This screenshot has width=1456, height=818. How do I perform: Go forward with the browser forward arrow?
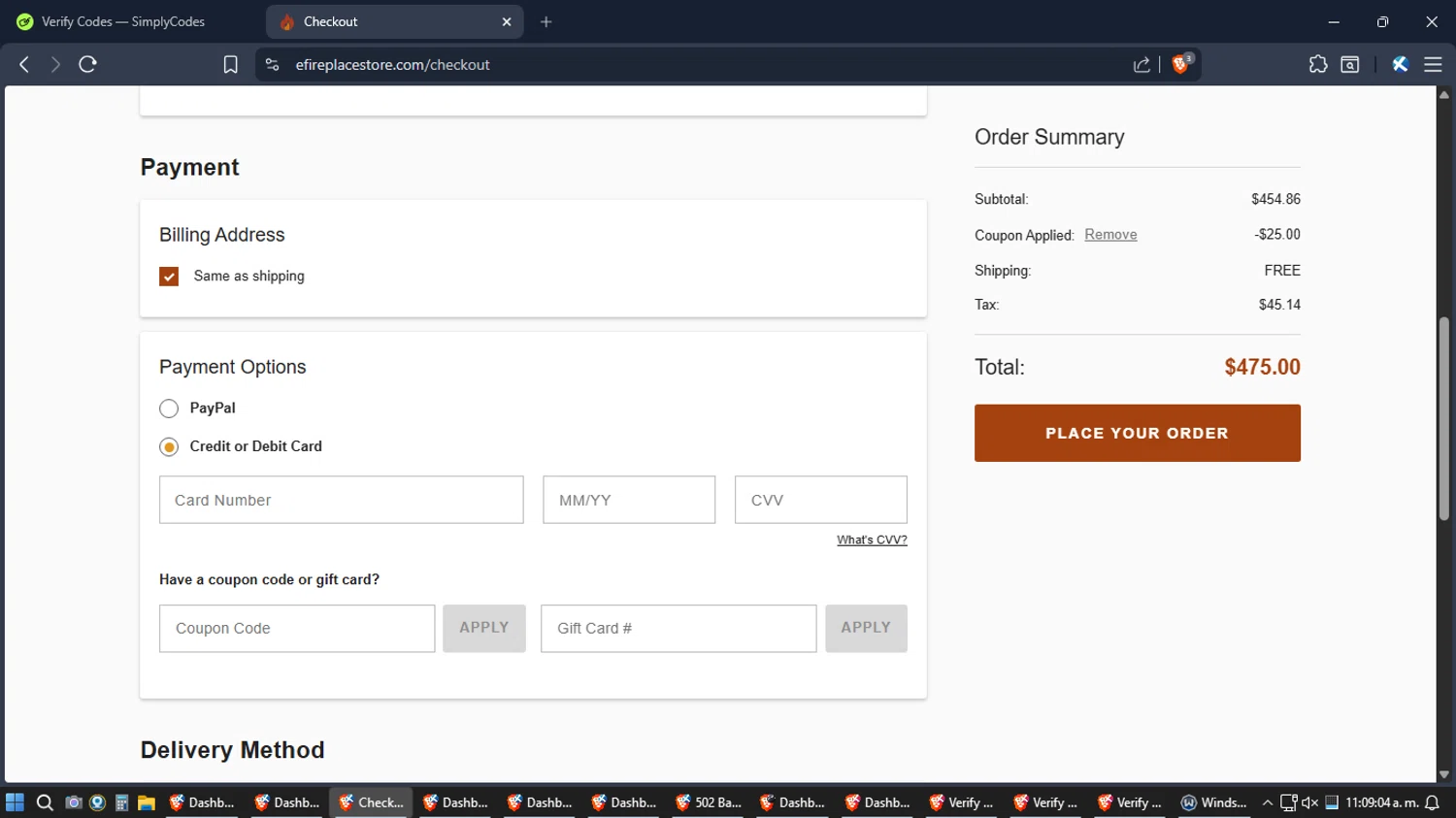click(x=55, y=64)
